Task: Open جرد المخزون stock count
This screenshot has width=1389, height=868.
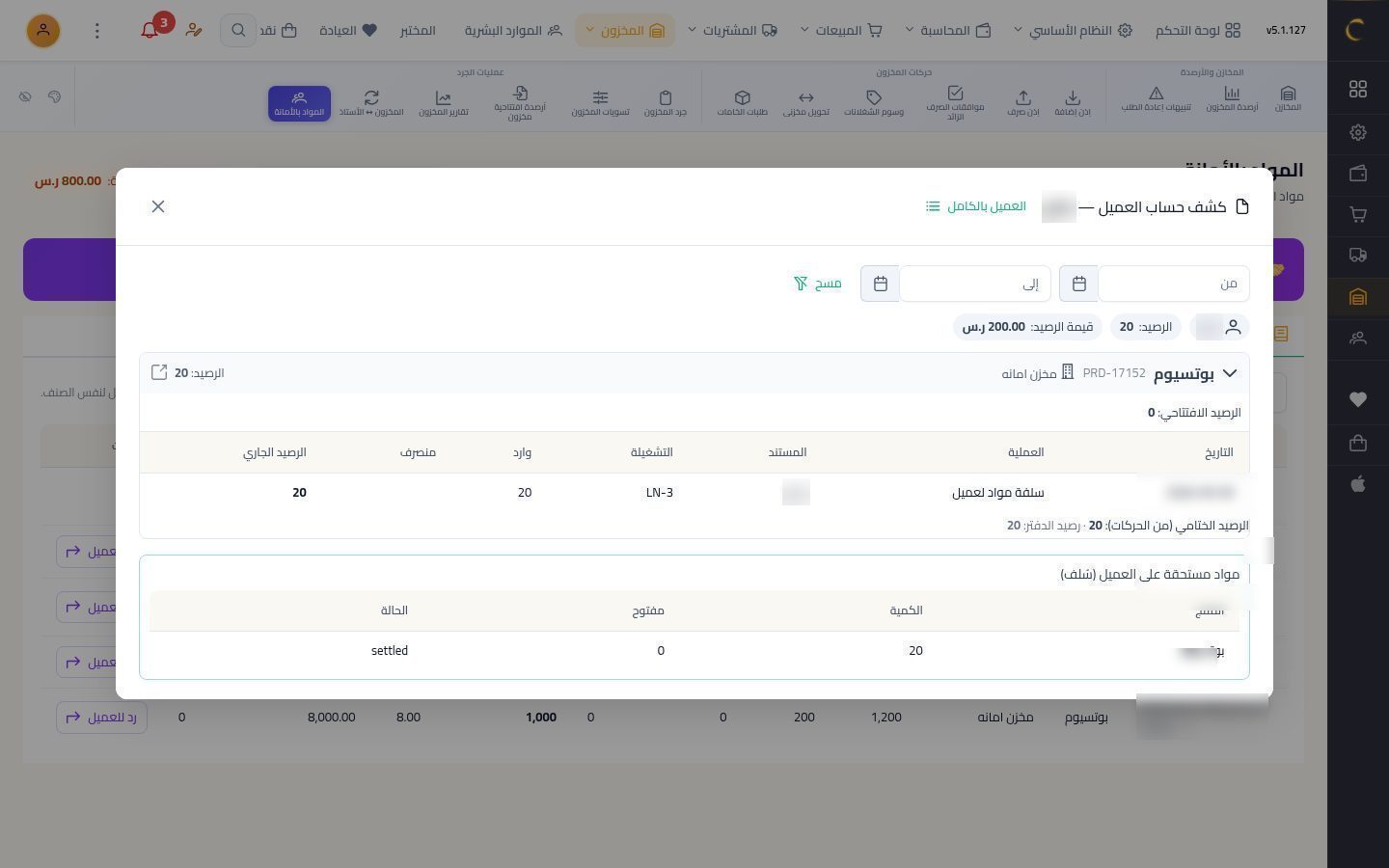Action: [x=666, y=102]
